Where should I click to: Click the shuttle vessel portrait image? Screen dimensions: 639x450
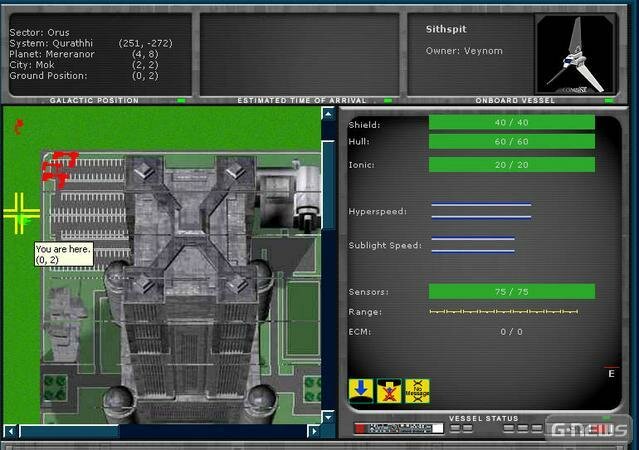click(x=574, y=53)
